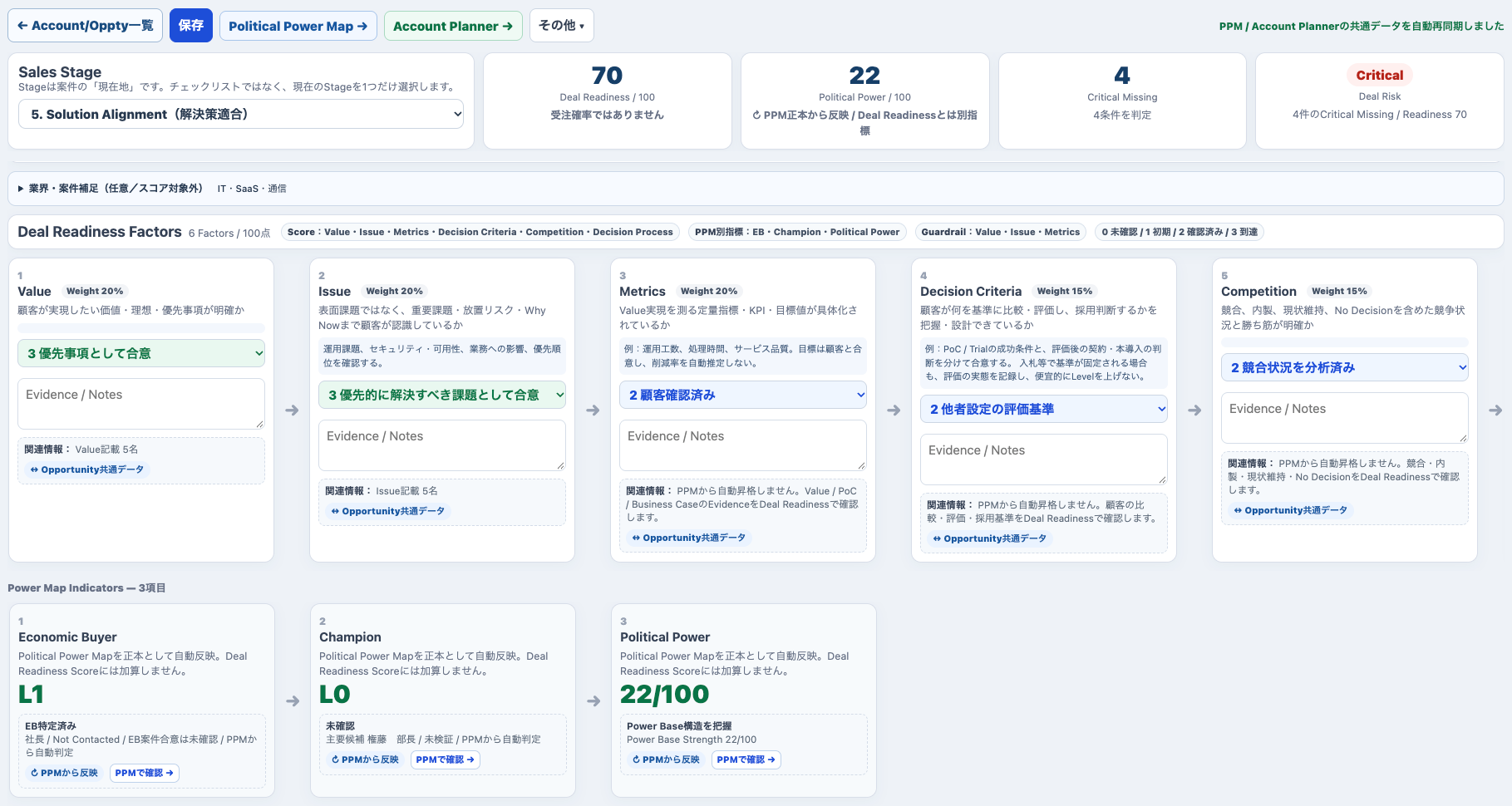Click PPMで確認 under Economic Buyer
This screenshot has width=1512, height=806.
pyautogui.click(x=145, y=773)
